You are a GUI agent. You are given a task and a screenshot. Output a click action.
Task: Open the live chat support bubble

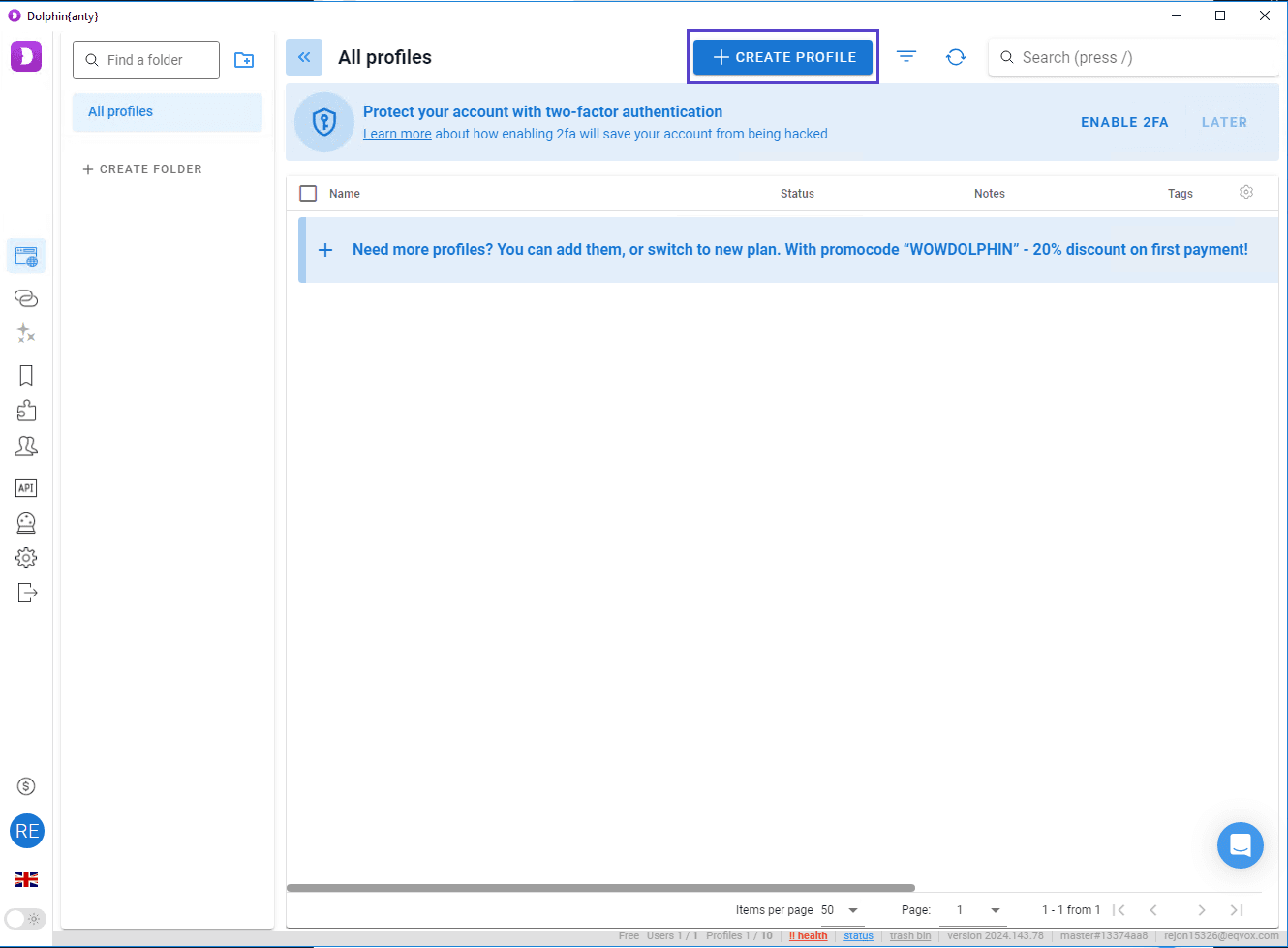(1240, 845)
